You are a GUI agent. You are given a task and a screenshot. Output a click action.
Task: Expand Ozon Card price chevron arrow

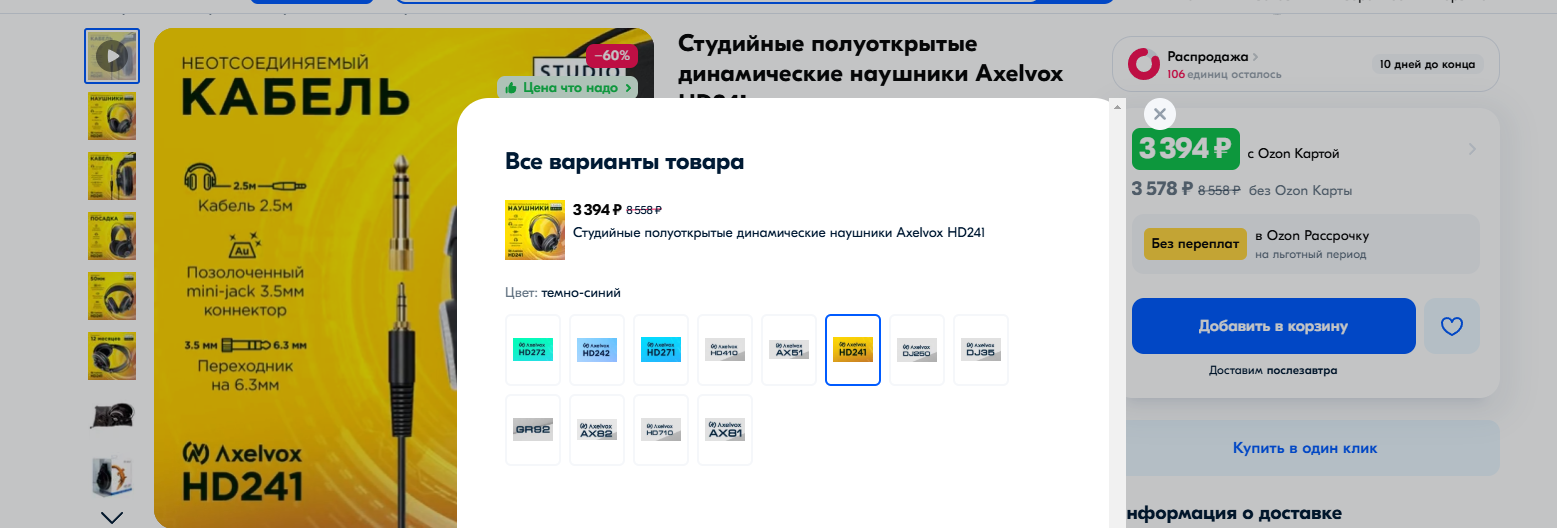point(1472,150)
